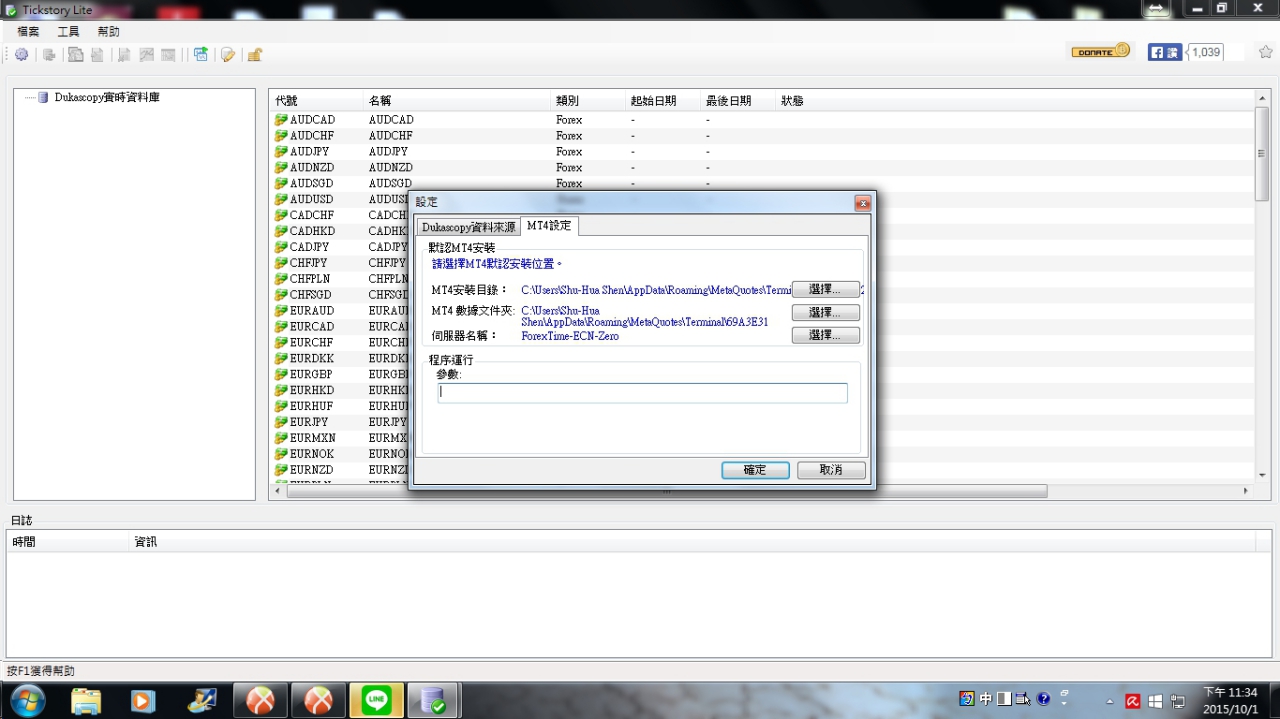Viewport: 1280px width, 719px height.
Task: Open the taskbar clock showing 下午 11:34
Action: [x=1229, y=700]
